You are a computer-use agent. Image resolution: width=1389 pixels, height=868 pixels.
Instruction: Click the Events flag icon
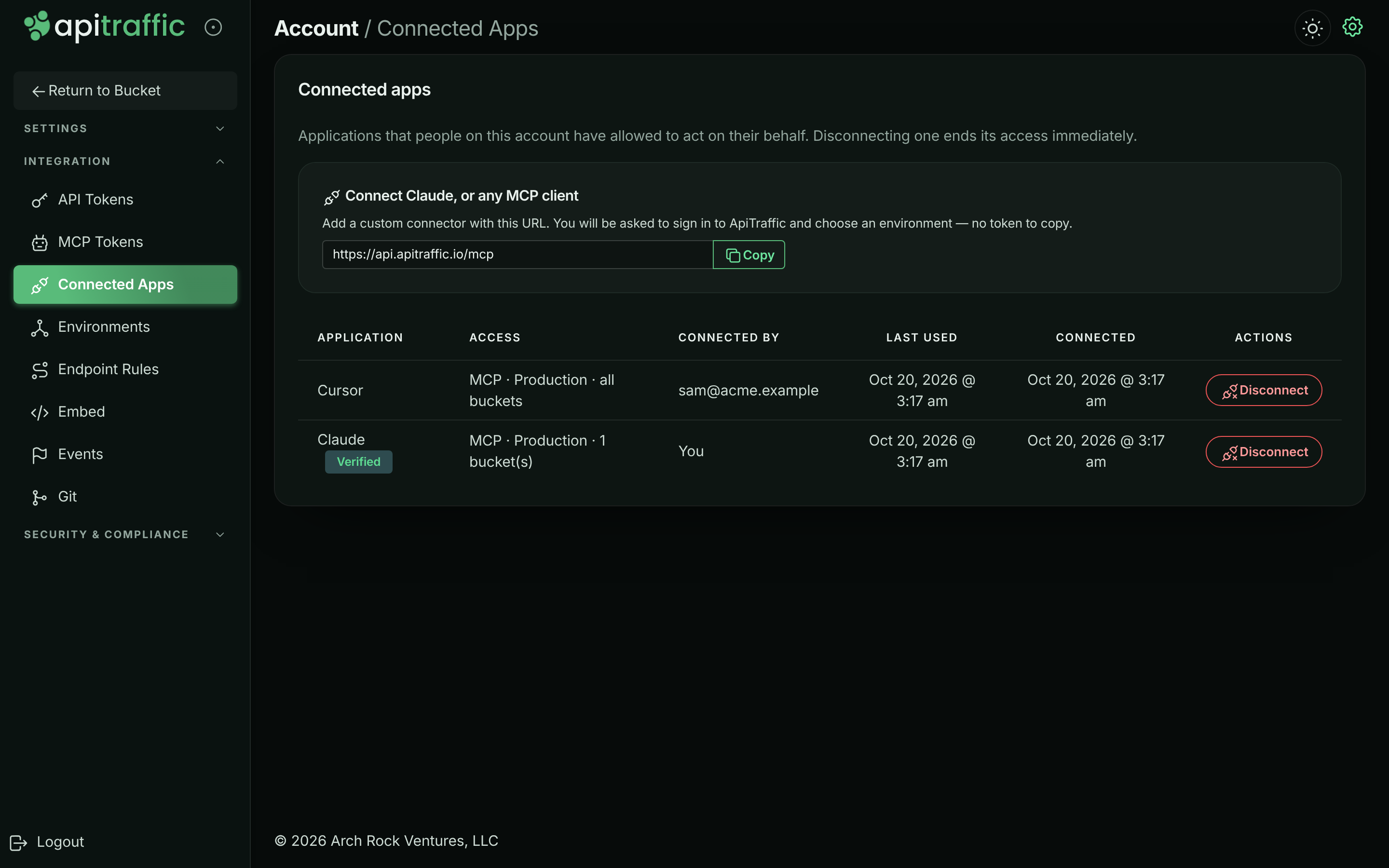40,455
